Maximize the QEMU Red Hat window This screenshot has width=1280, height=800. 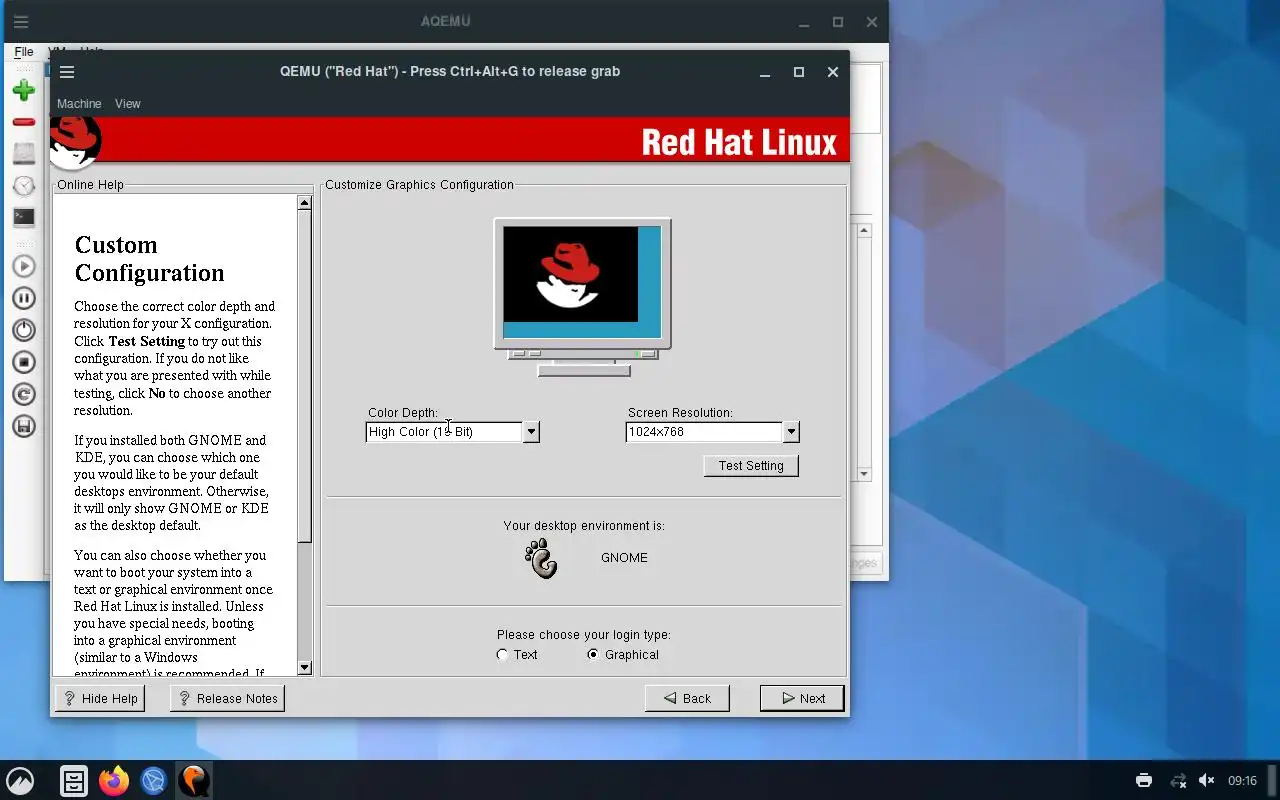pyautogui.click(x=799, y=72)
